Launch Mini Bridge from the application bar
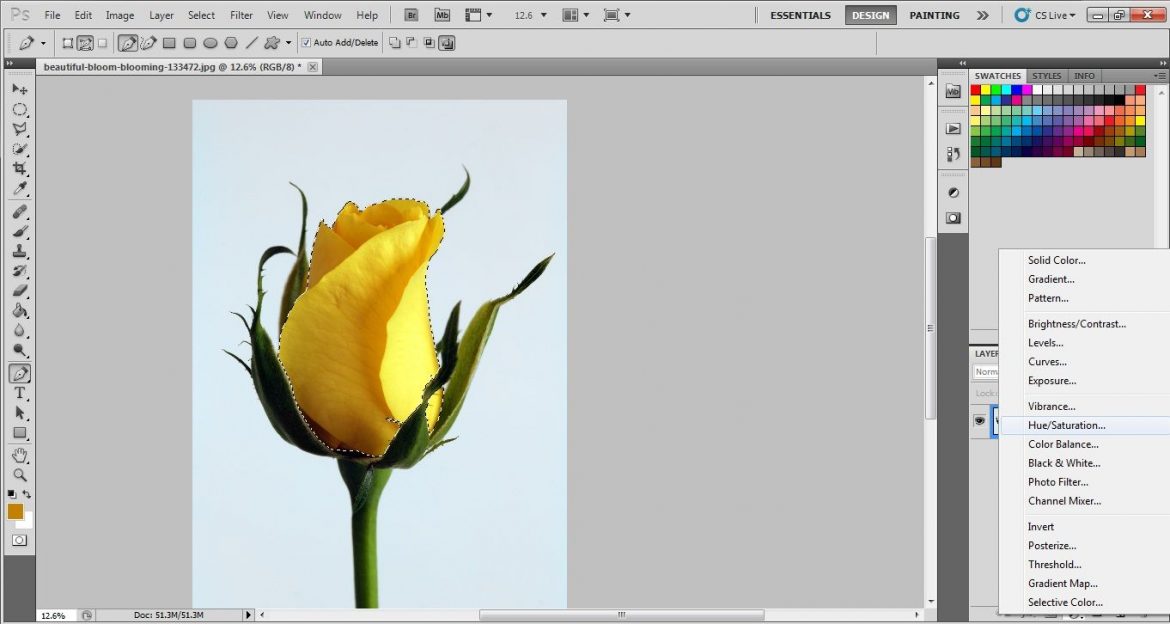The image size is (1170, 624). pos(442,15)
